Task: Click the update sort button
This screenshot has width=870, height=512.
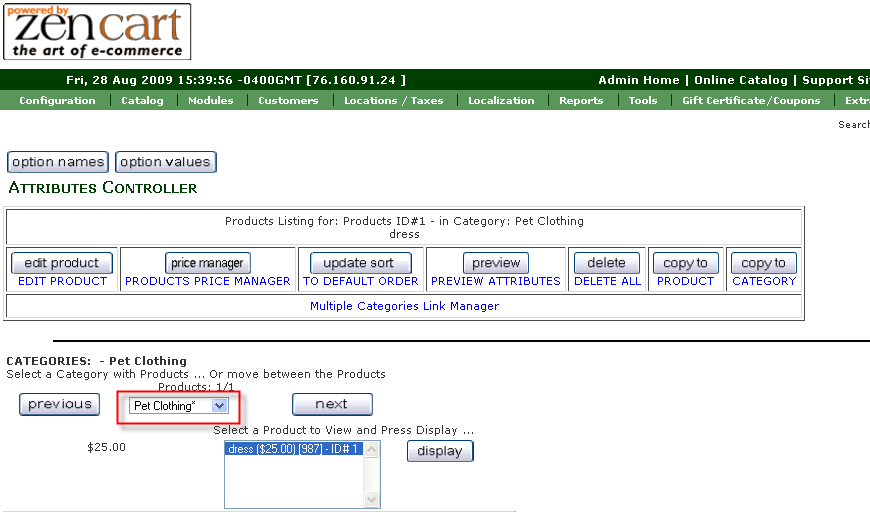Action: (x=360, y=263)
